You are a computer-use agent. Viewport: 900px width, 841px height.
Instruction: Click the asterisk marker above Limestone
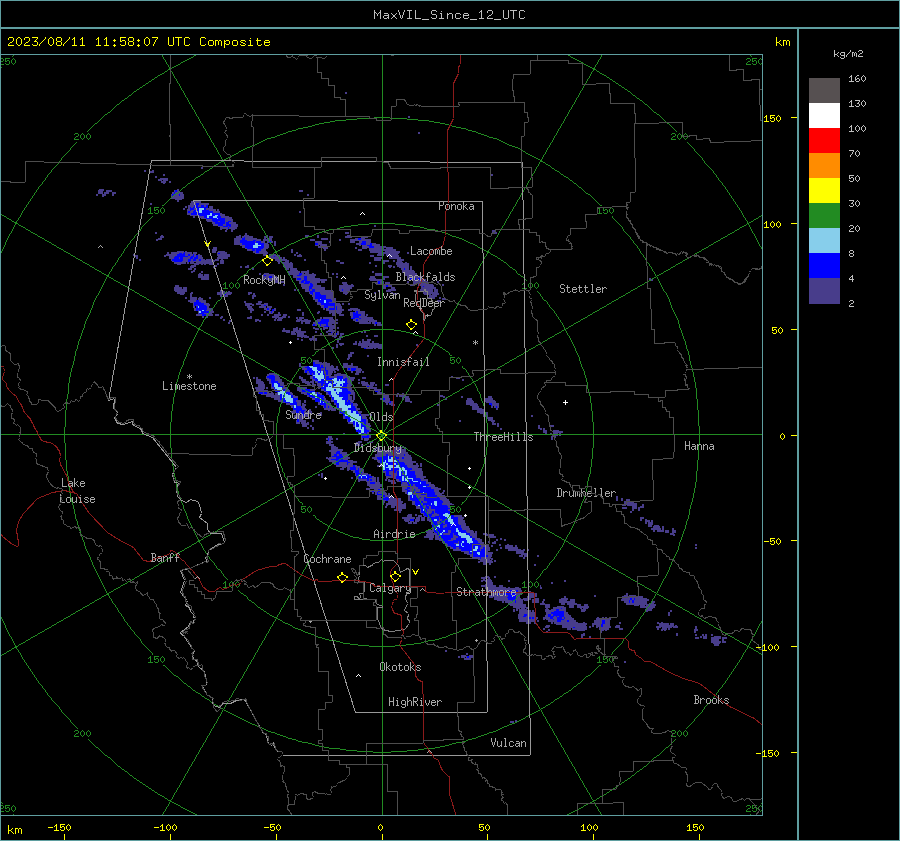(x=189, y=377)
